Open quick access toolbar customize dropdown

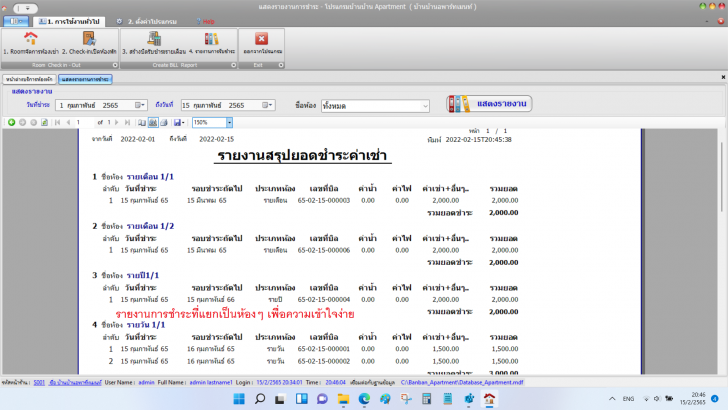point(27,8)
